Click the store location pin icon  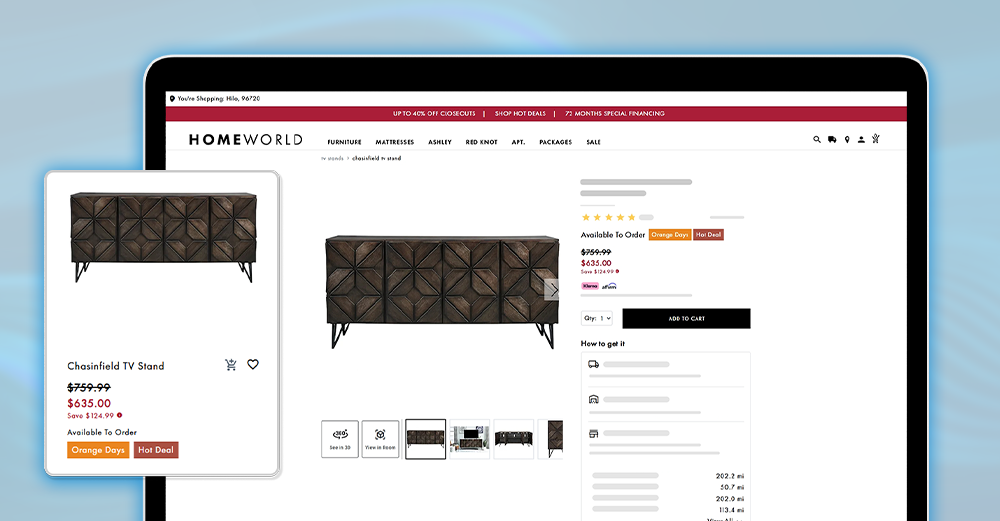click(847, 140)
